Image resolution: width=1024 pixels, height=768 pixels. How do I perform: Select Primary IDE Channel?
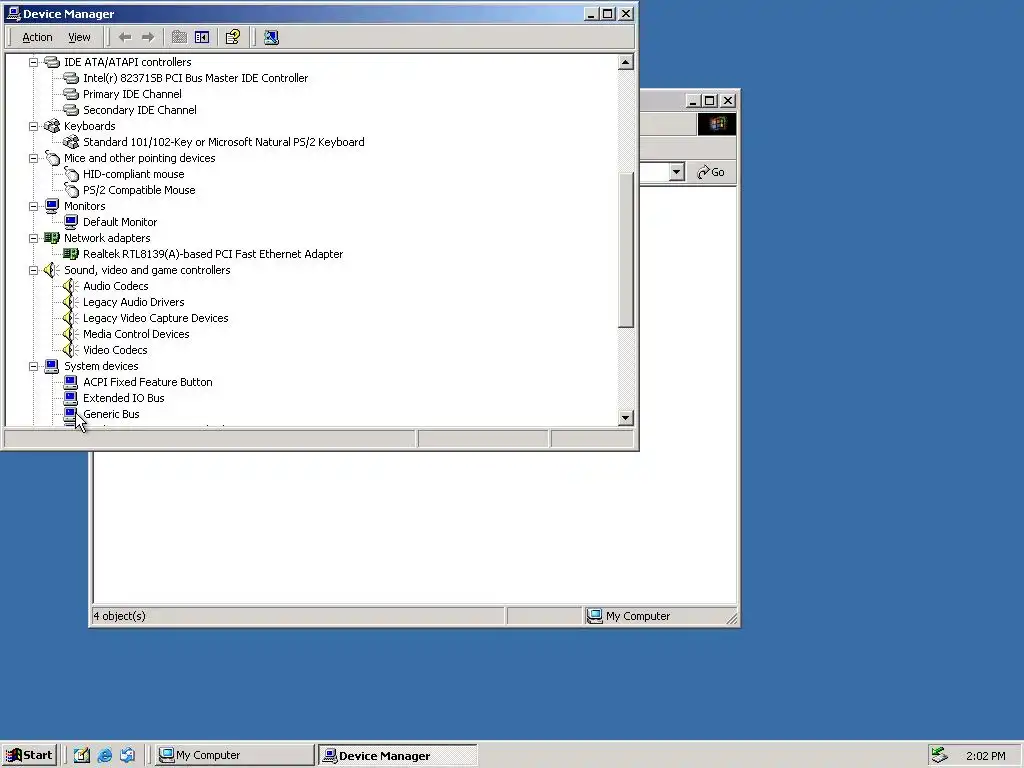click(x=132, y=94)
